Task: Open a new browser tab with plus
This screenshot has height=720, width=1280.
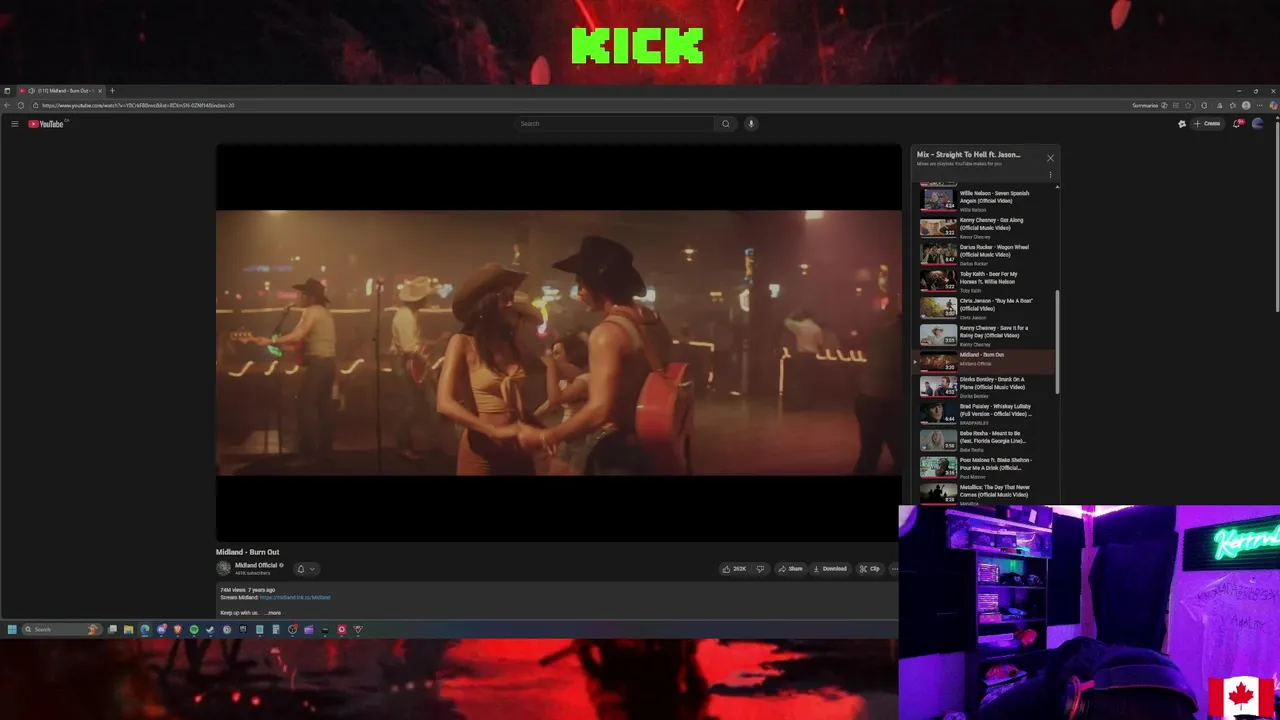Action: [x=112, y=91]
